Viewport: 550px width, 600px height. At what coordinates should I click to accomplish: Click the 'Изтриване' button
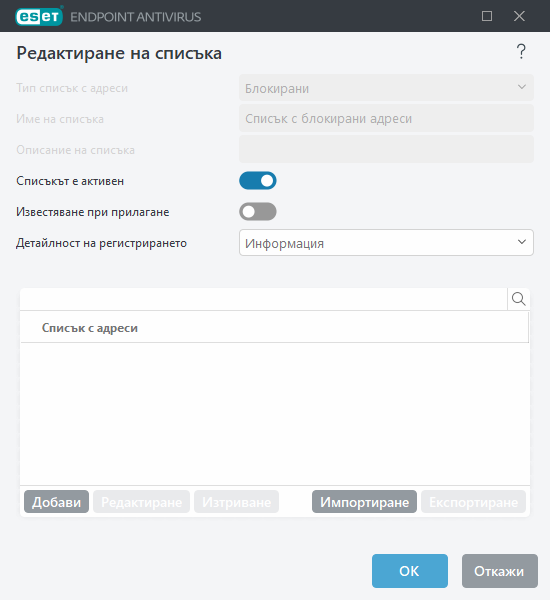coord(236,502)
